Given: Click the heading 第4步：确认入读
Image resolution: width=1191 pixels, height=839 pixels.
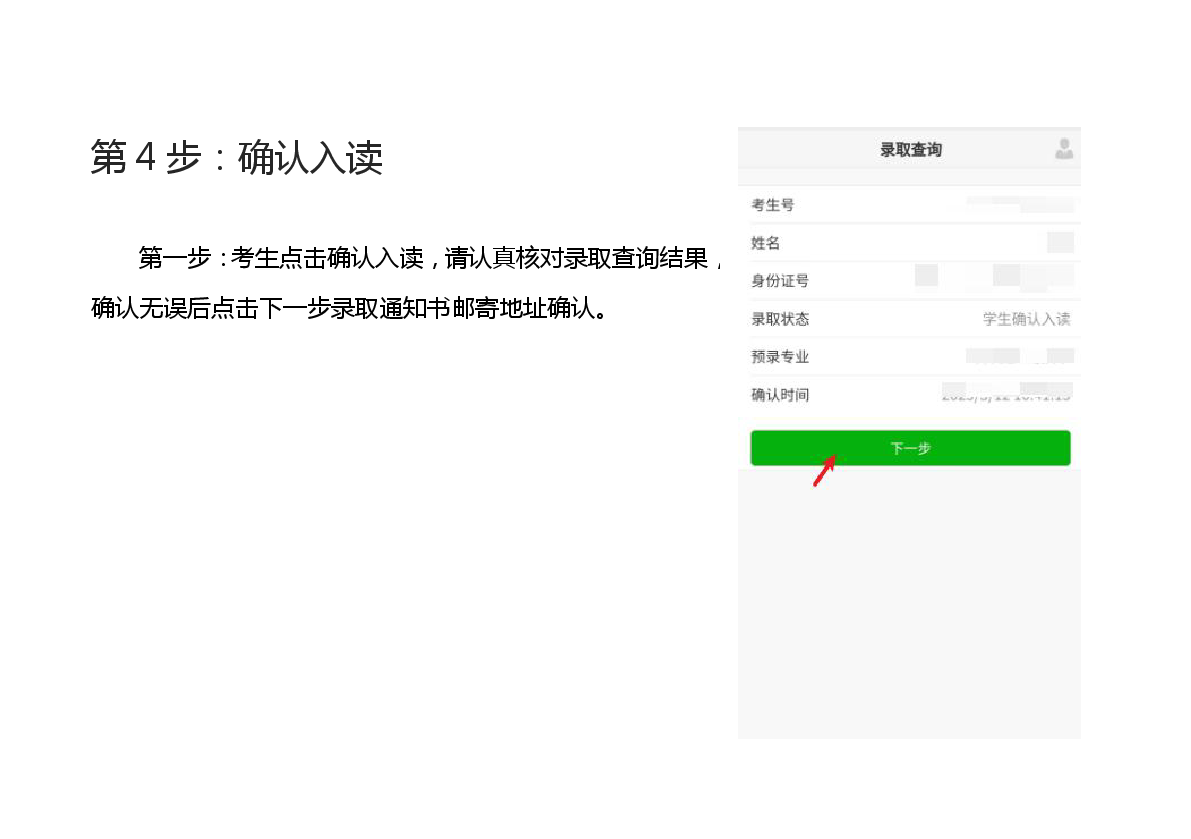Looking at the screenshot, I should coord(237,158).
